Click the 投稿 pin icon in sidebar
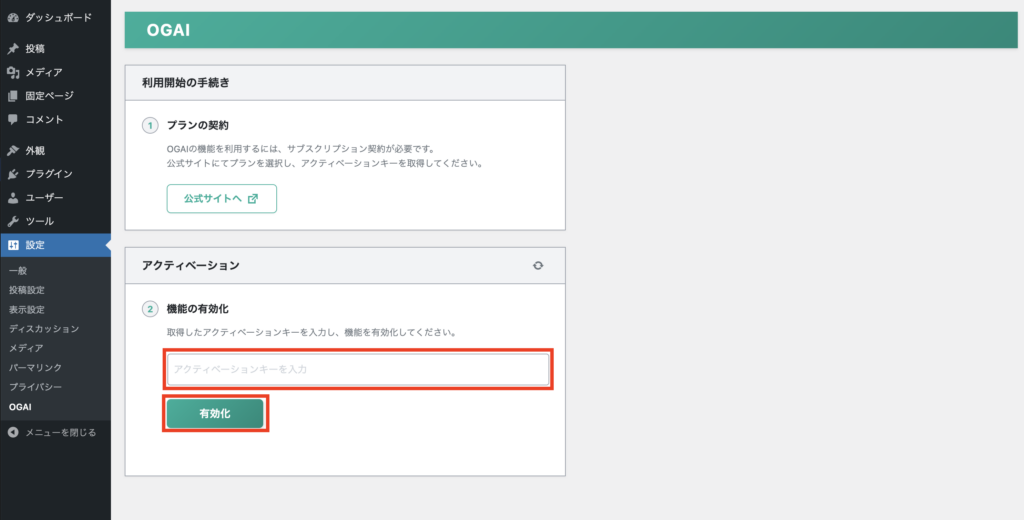1024x520 pixels. point(12,49)
